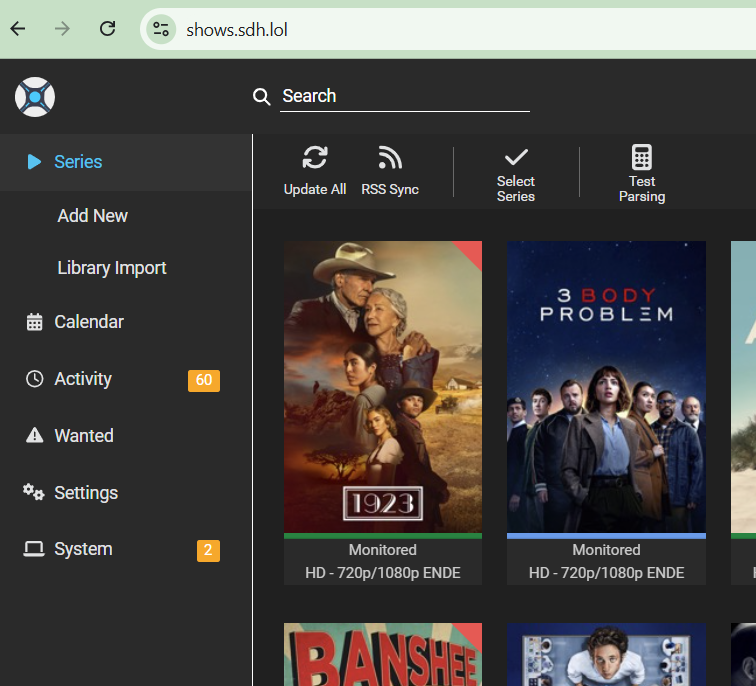Click the Select Series label
Viewport: 756px width, 686px height.
point(516,189)
